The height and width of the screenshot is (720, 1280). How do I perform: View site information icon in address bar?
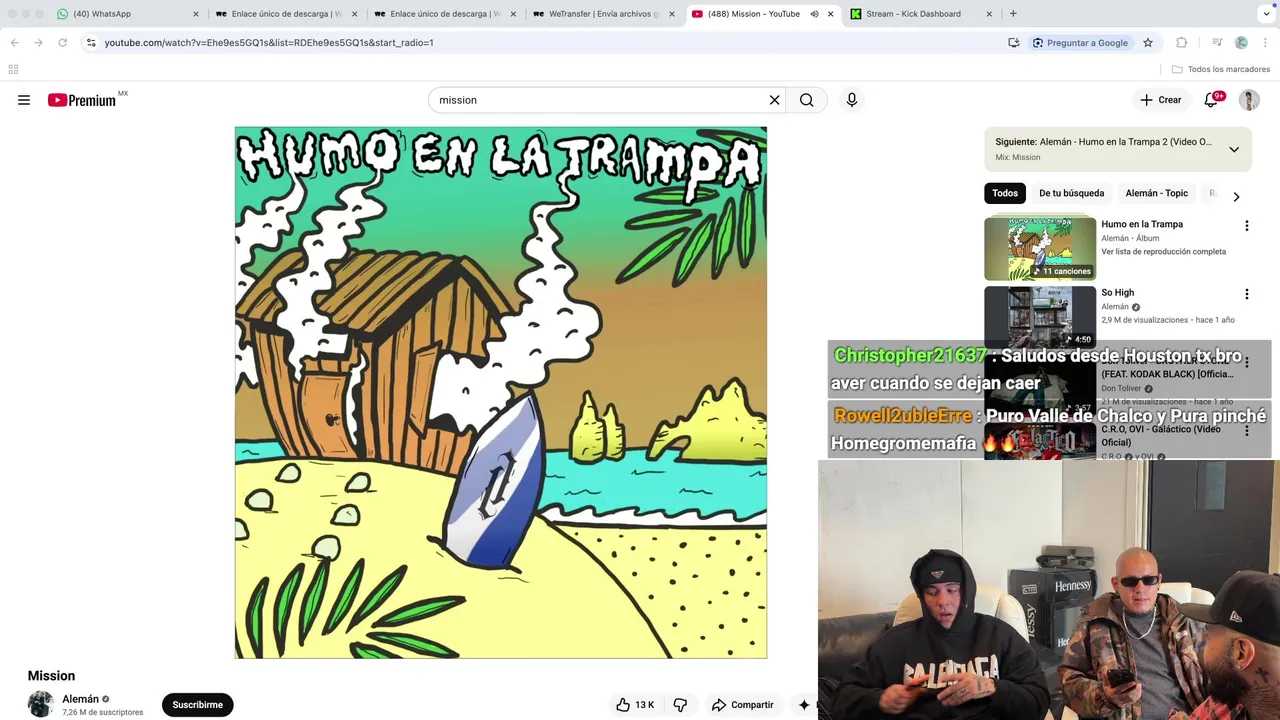(91, 42)
